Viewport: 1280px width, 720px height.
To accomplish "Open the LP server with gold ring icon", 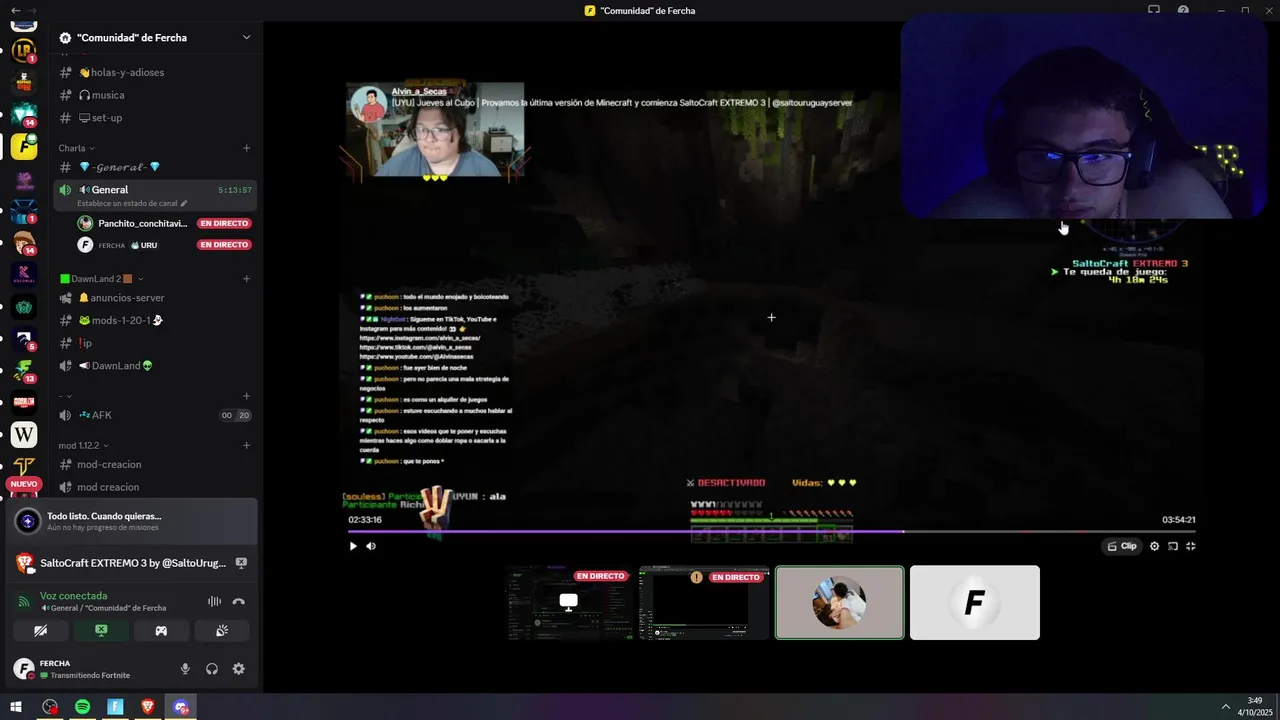I will [x=24, y=50].
